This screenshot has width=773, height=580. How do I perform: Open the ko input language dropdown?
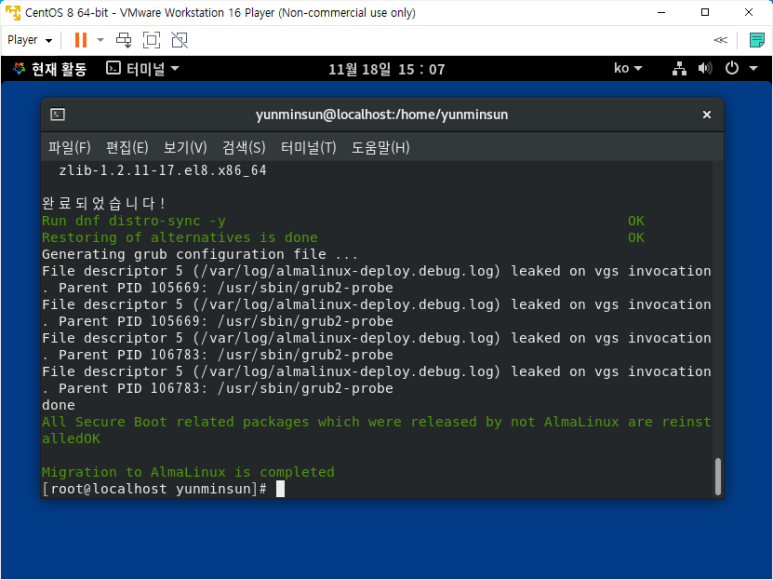tap(628, 68)
